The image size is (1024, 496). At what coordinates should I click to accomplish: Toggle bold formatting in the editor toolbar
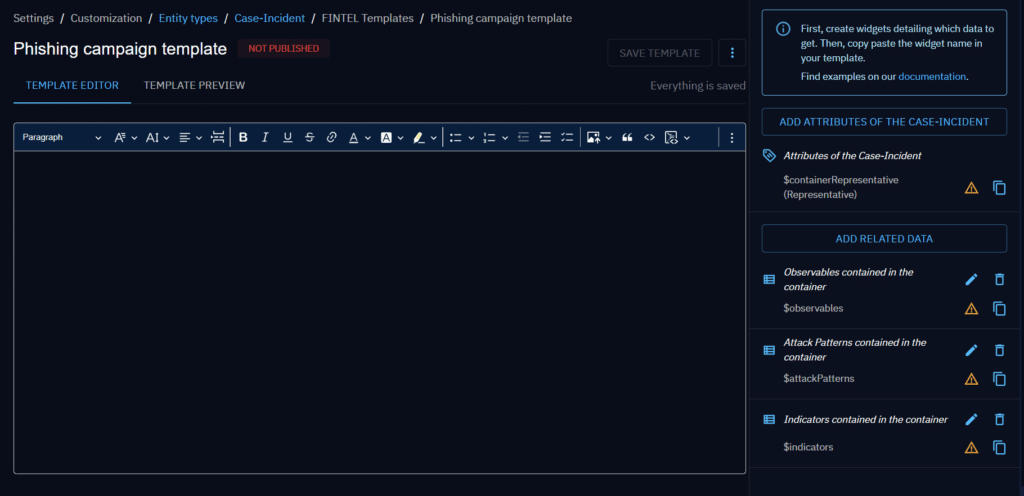[243, 138]
